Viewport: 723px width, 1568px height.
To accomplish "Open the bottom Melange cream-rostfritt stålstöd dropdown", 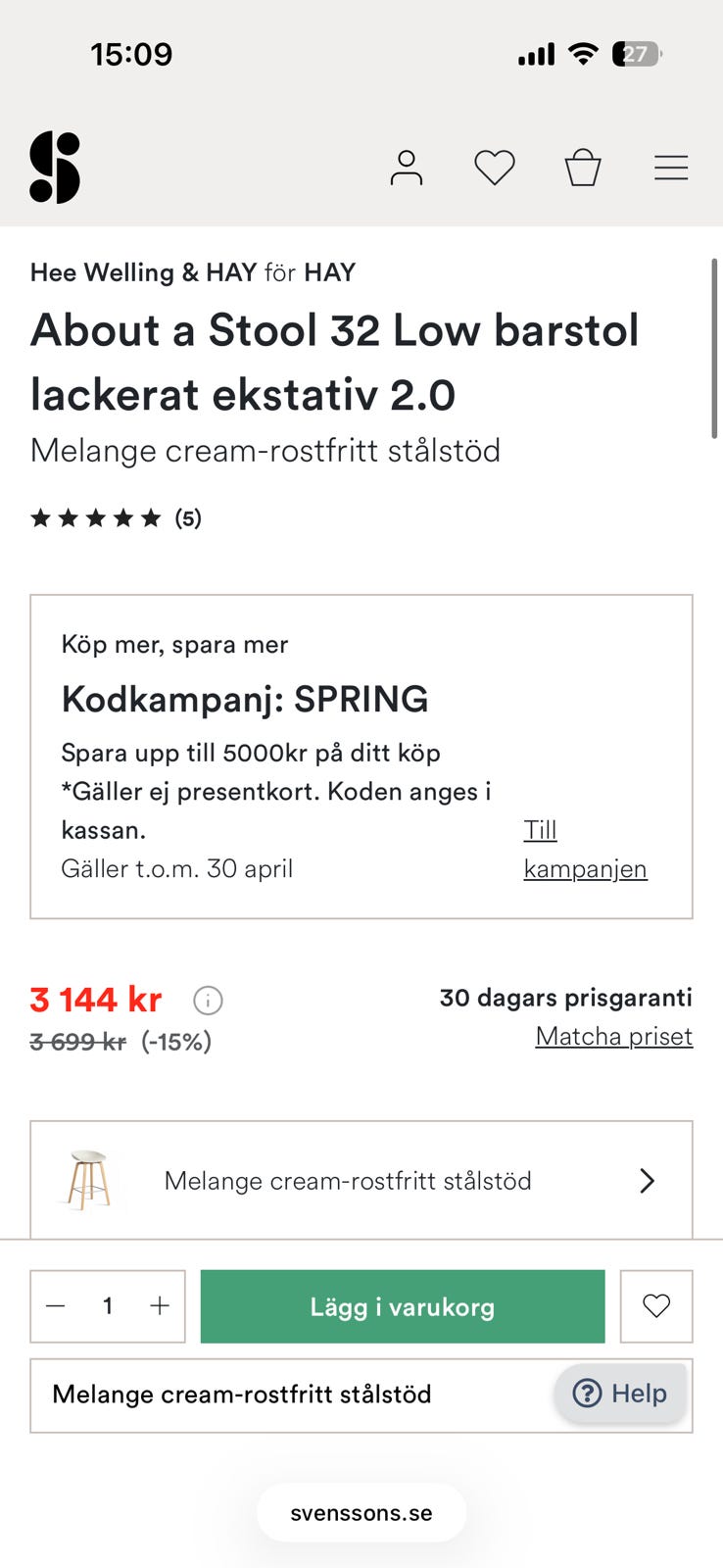I will coord(294,1395).
